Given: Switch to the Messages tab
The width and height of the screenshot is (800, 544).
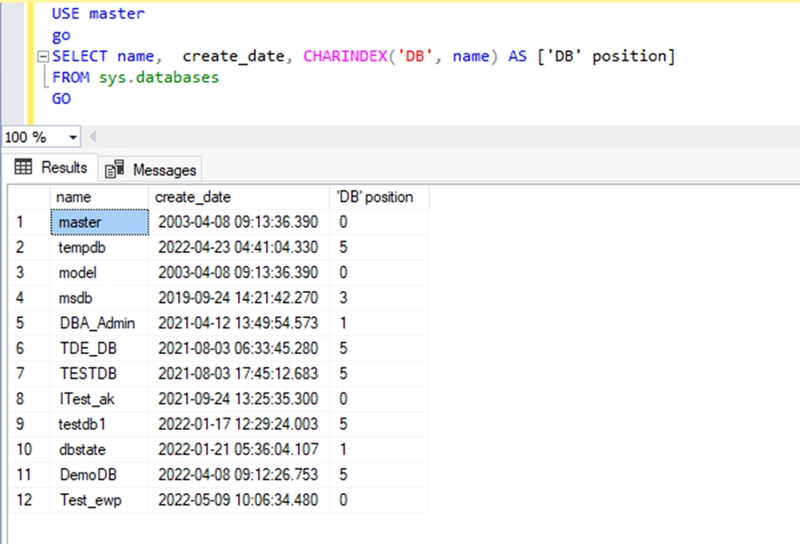Looking at the screenshot, I should coord(150,169).
